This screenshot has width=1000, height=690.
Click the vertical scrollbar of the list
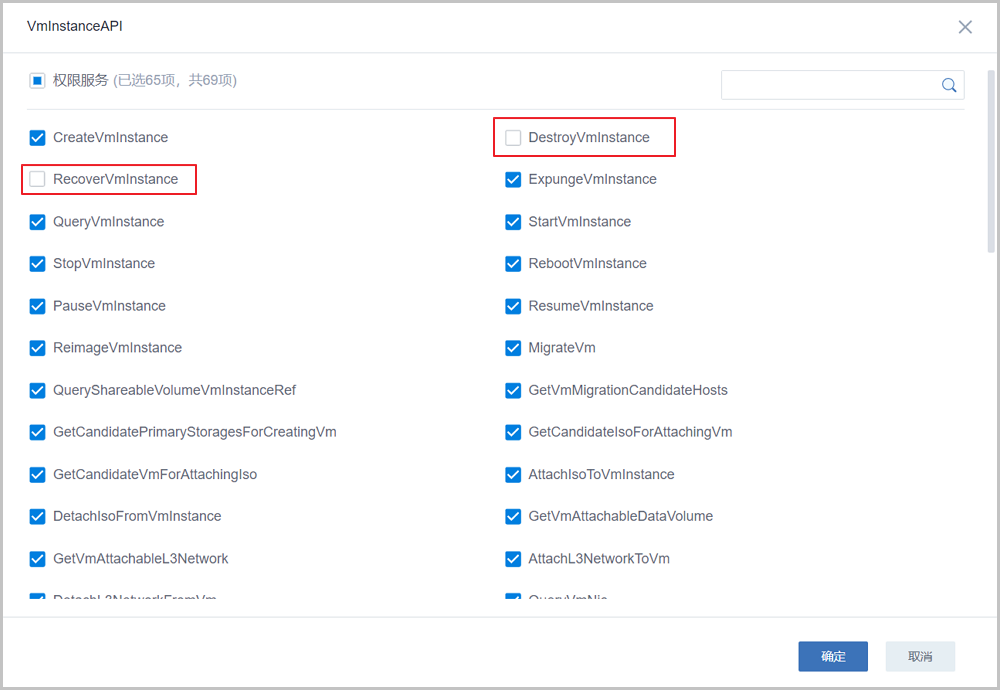(991, 160)
